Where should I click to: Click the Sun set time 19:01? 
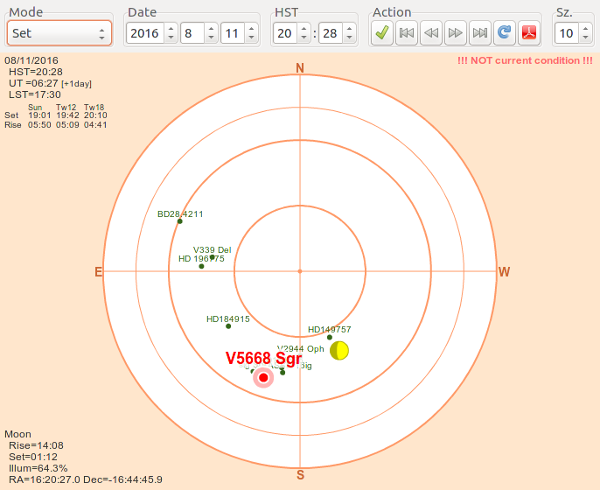coord(39,115)
